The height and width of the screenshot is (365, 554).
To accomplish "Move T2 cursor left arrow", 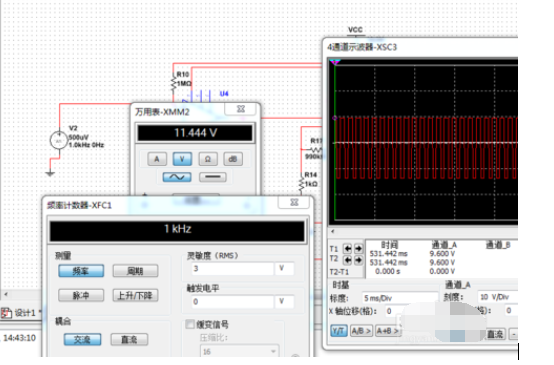I will pos(348,260).
